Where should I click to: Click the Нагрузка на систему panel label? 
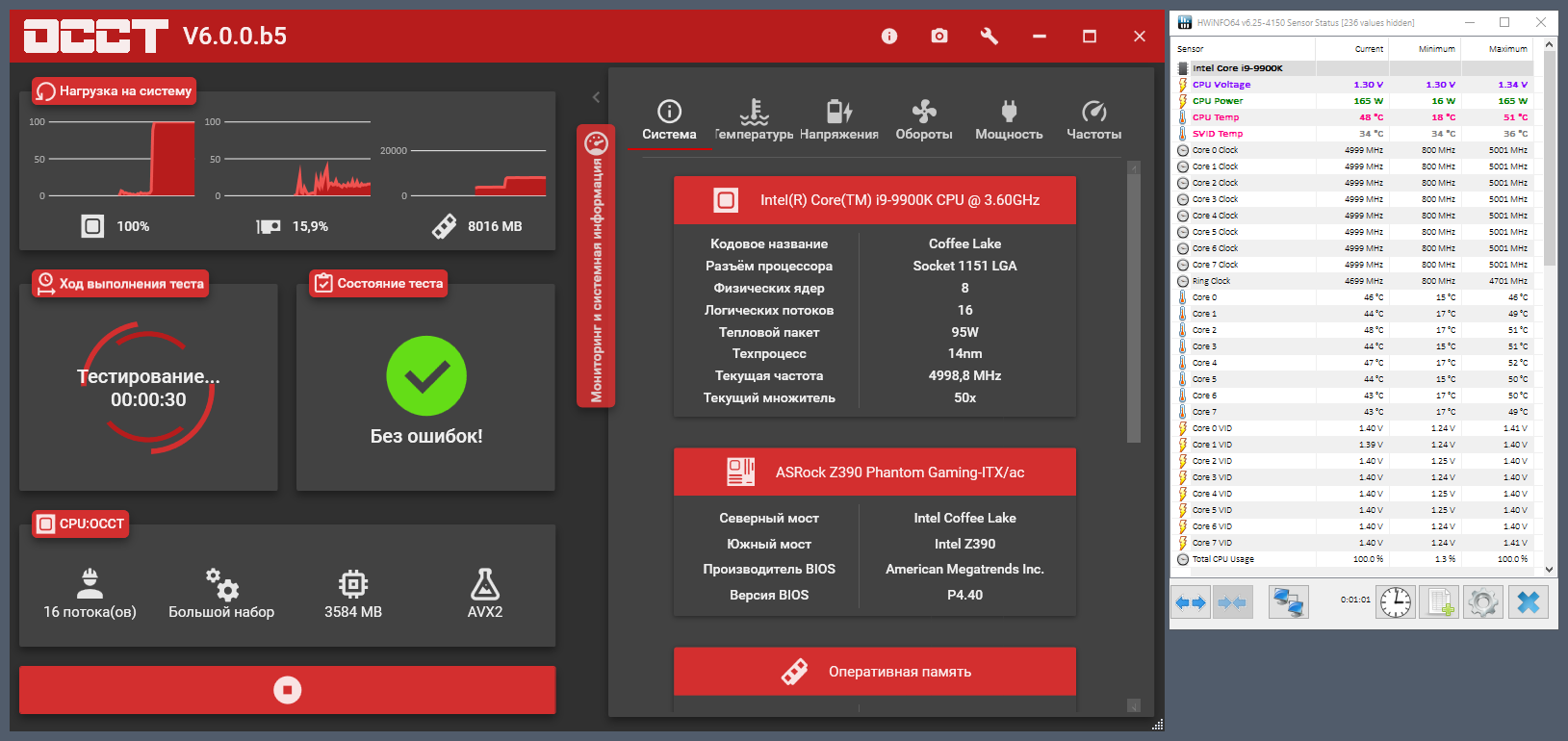(x=114, y=91)
